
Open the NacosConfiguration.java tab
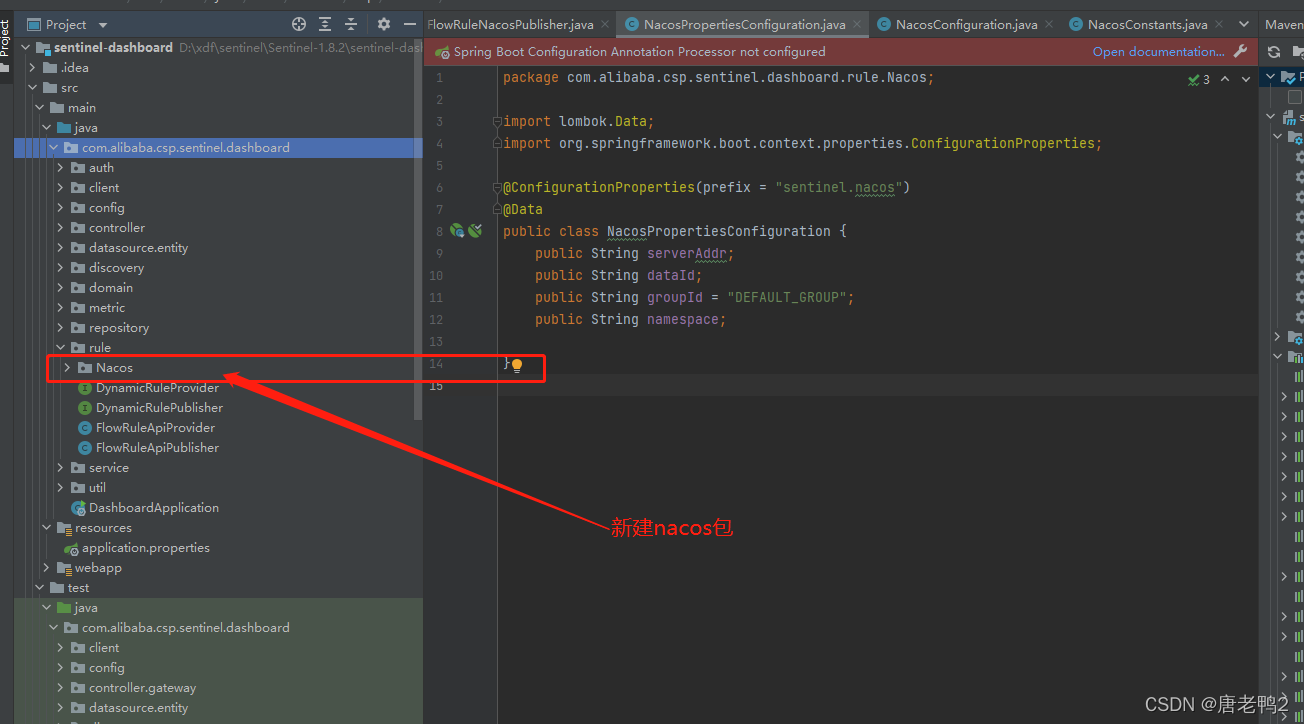tap(966, 24)
